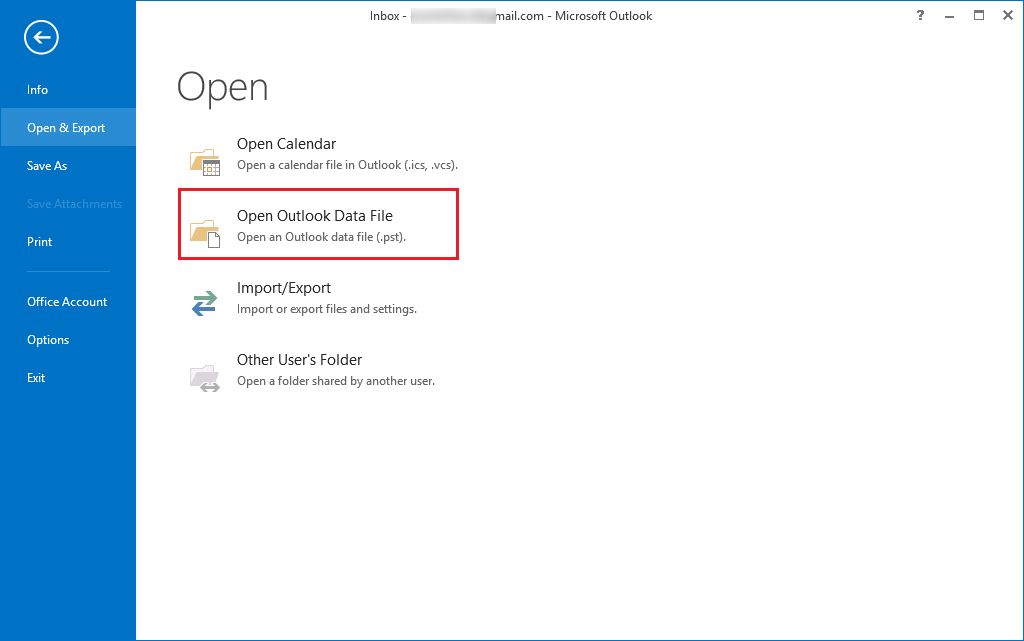Click the Open Calendar folder icon
This screenshot has width=1024, height=641.
[x=205, y=161]
